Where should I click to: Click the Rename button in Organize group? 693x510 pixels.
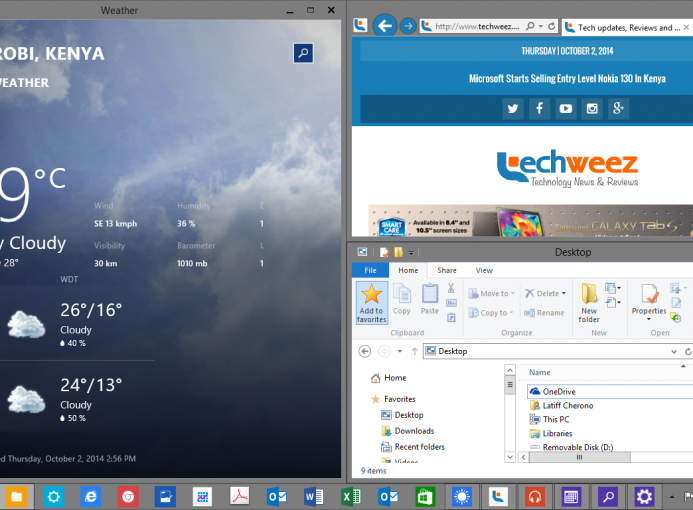tap(544, 313)
